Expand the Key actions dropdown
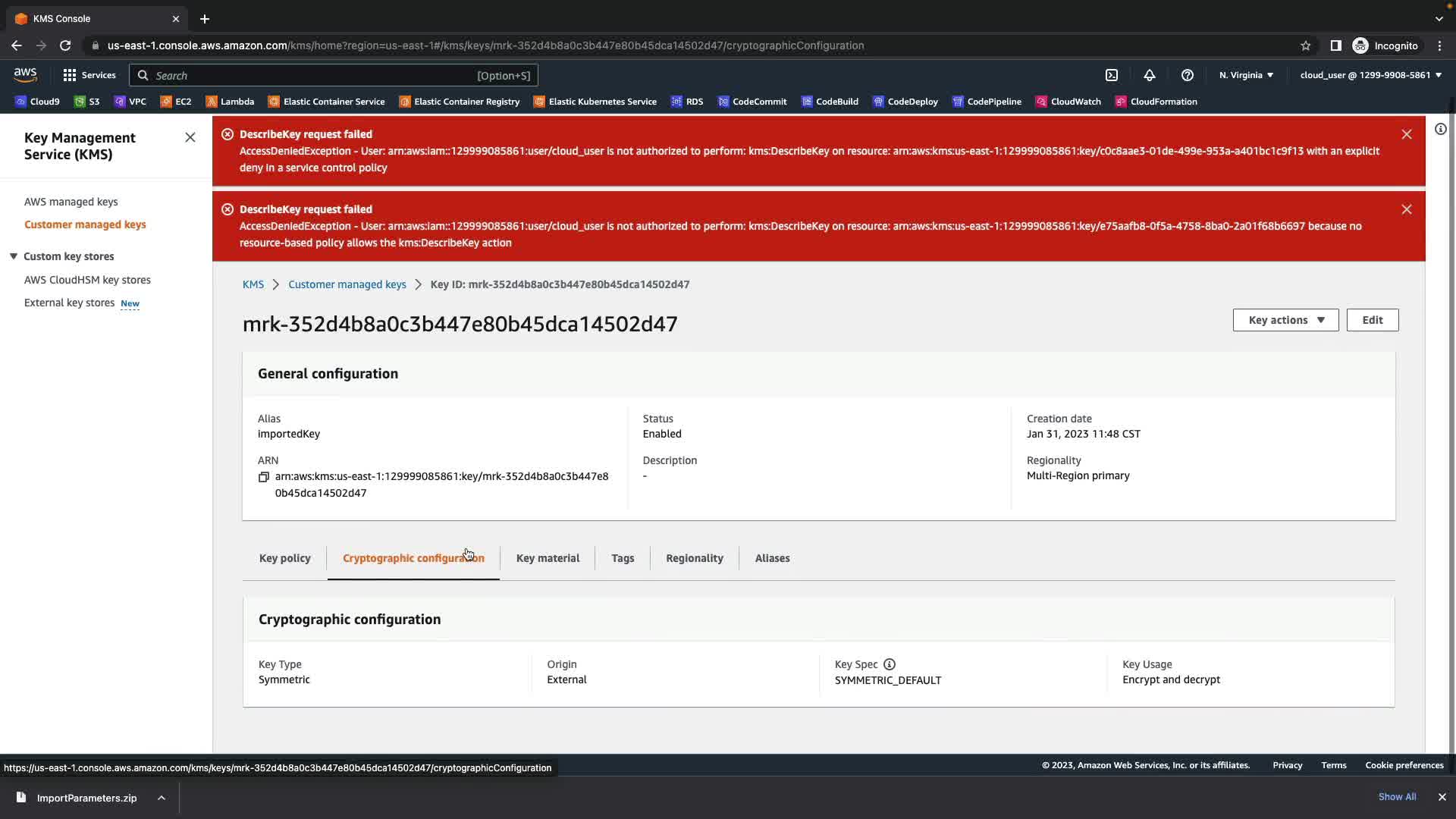 [1285, 320]
